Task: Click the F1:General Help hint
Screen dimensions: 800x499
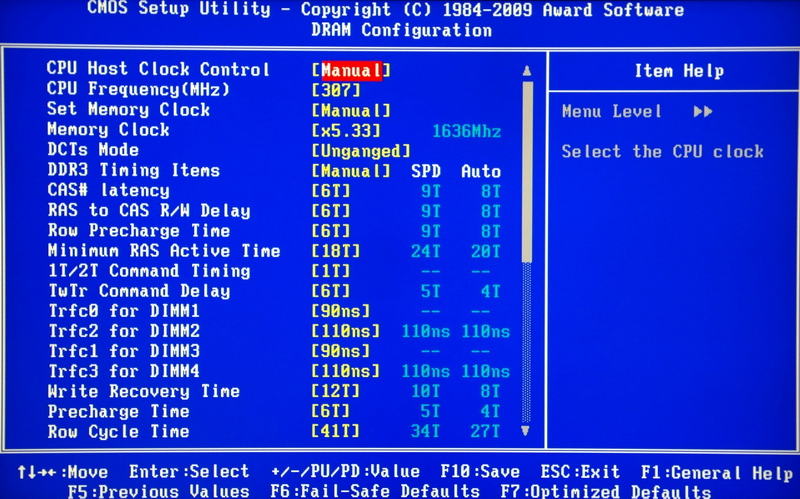Action: coord(717,472)
